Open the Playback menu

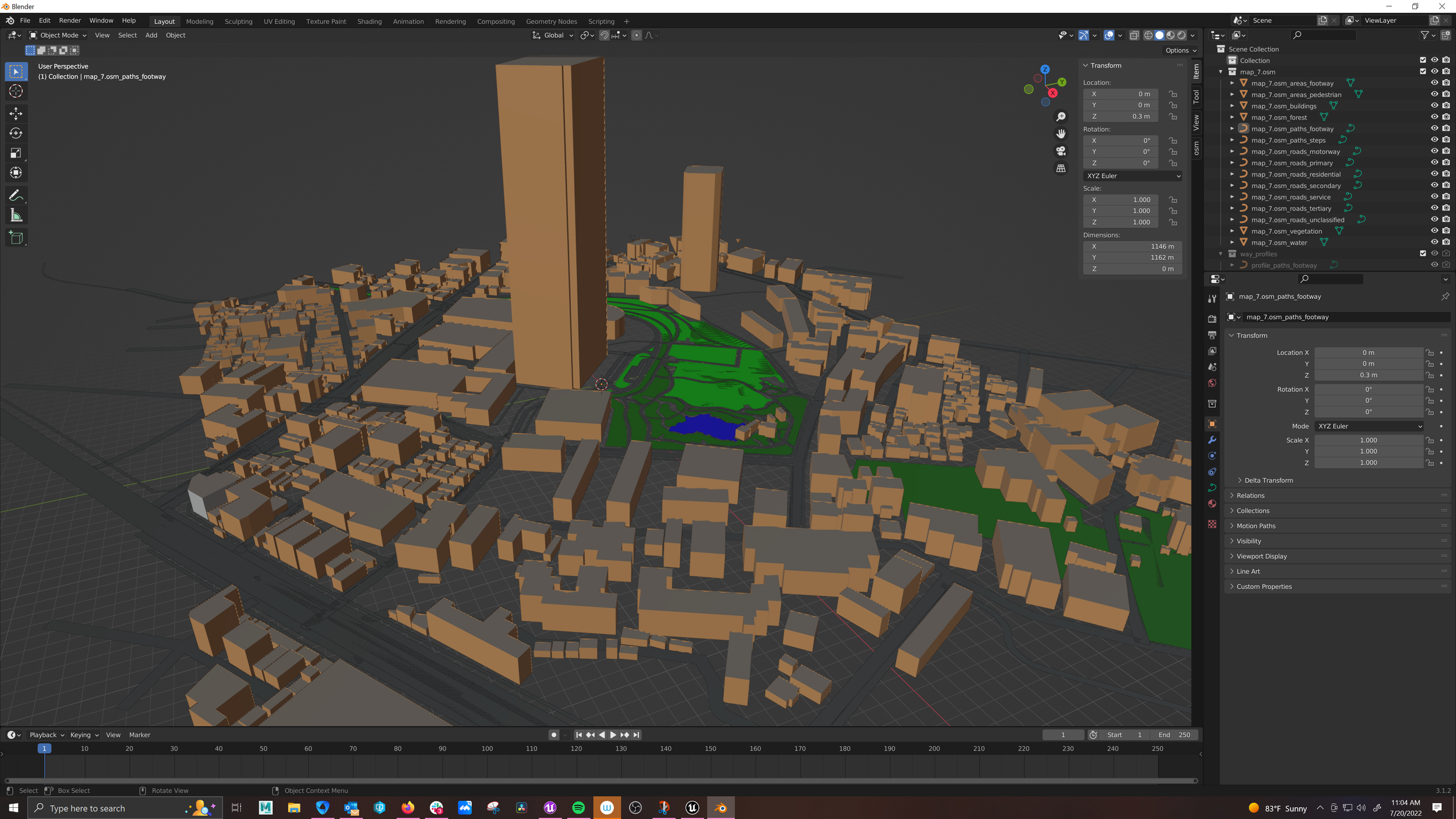[47, 735]
